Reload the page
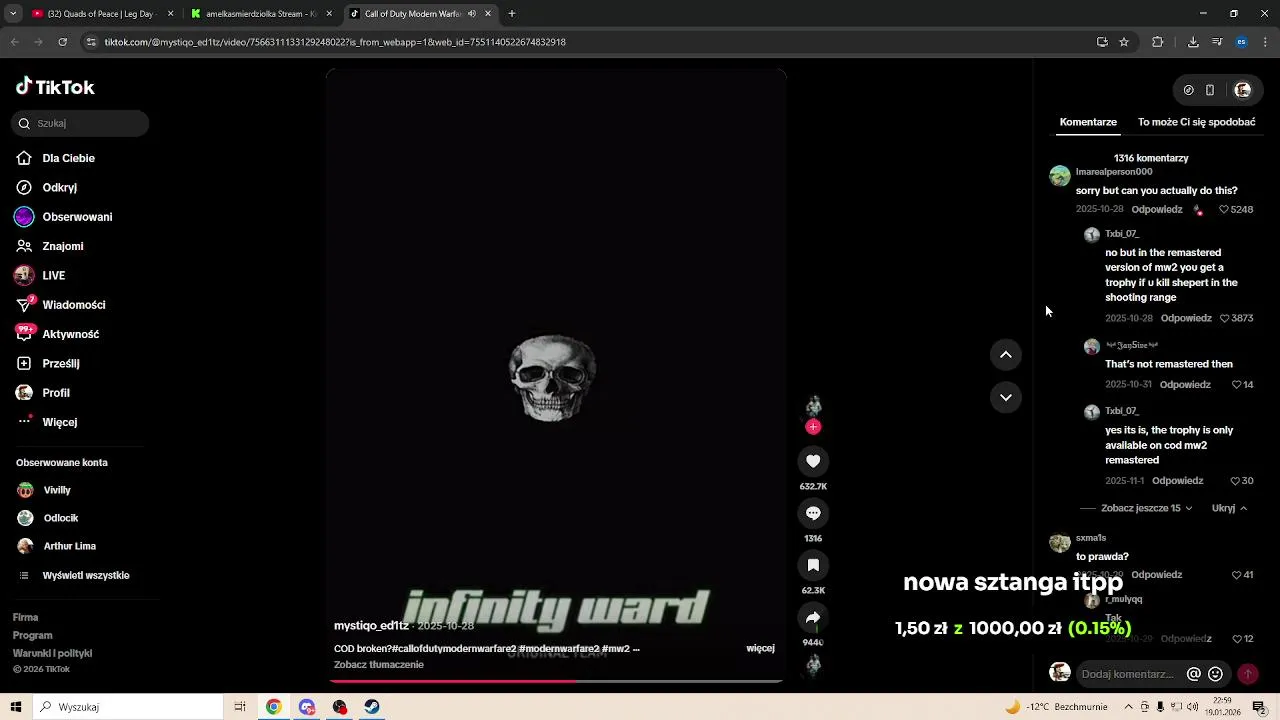1280x720 pixels. pos(62,42)
